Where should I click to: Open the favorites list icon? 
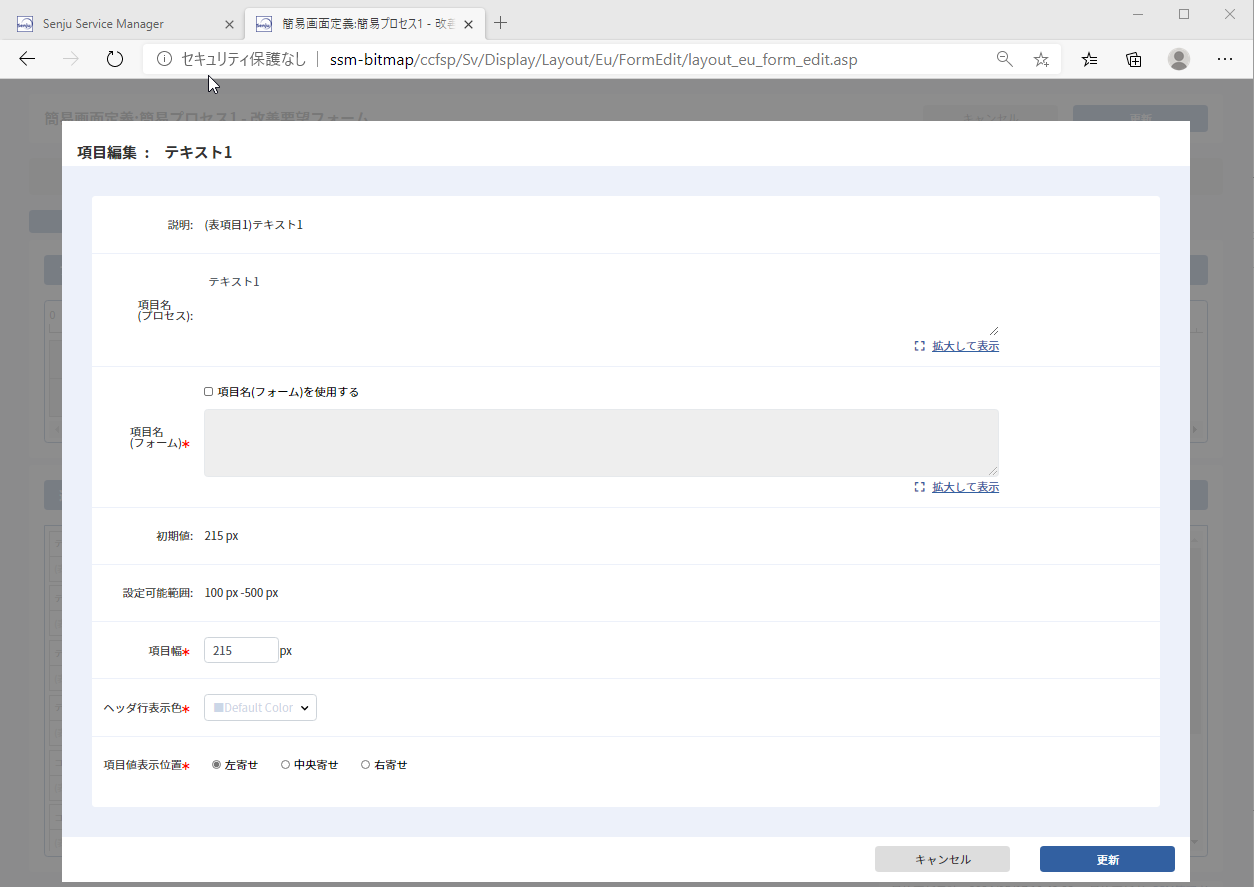click(1090, 59)
